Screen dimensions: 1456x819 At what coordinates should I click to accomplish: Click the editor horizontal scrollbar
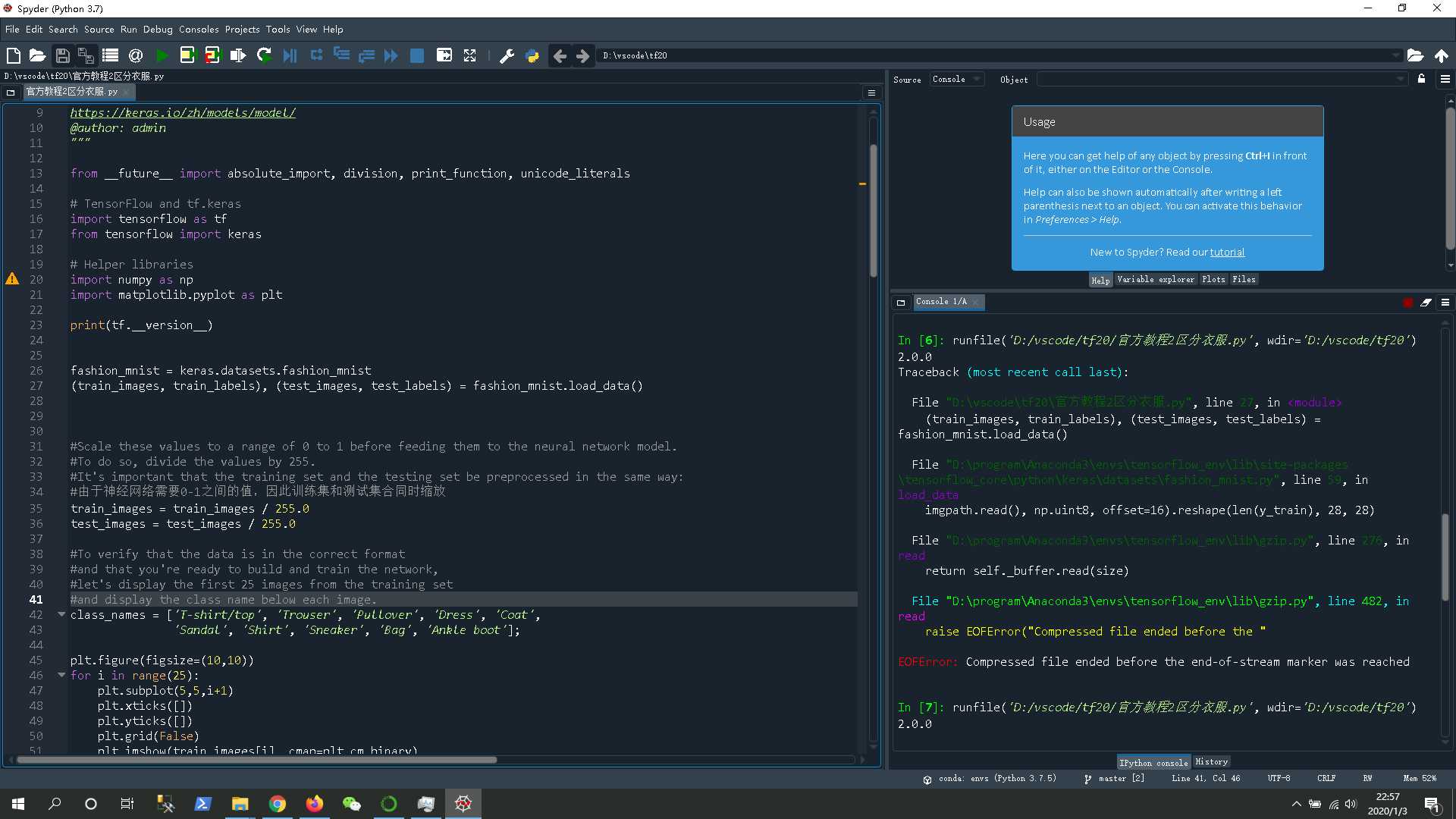click(x=256, y=759)
